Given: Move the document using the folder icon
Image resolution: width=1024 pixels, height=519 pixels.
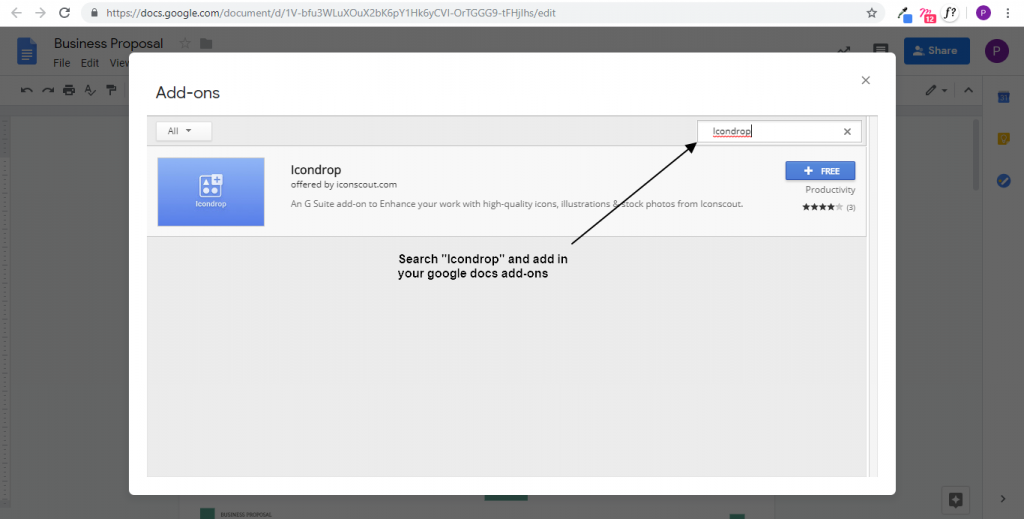Looking at the screenshot, I should click(x=206, y=44).
